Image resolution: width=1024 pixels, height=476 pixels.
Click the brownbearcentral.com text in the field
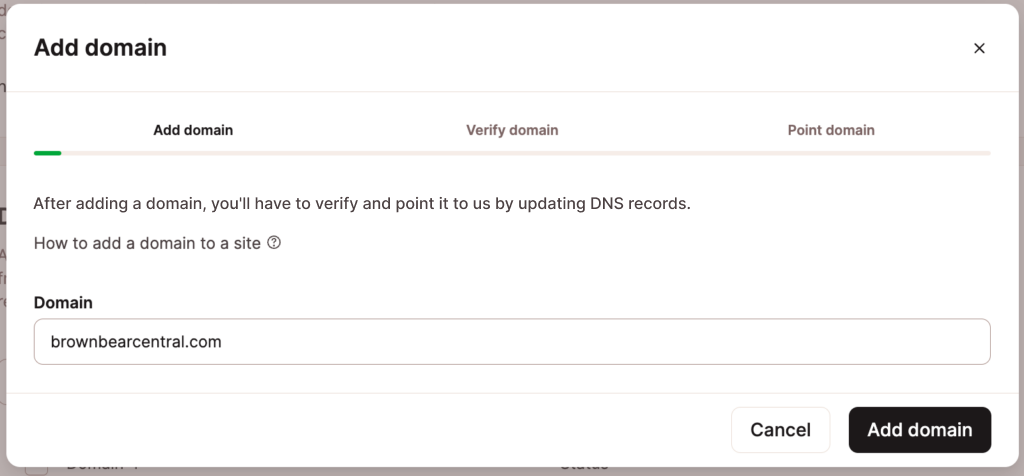click(x=136, y=342)
